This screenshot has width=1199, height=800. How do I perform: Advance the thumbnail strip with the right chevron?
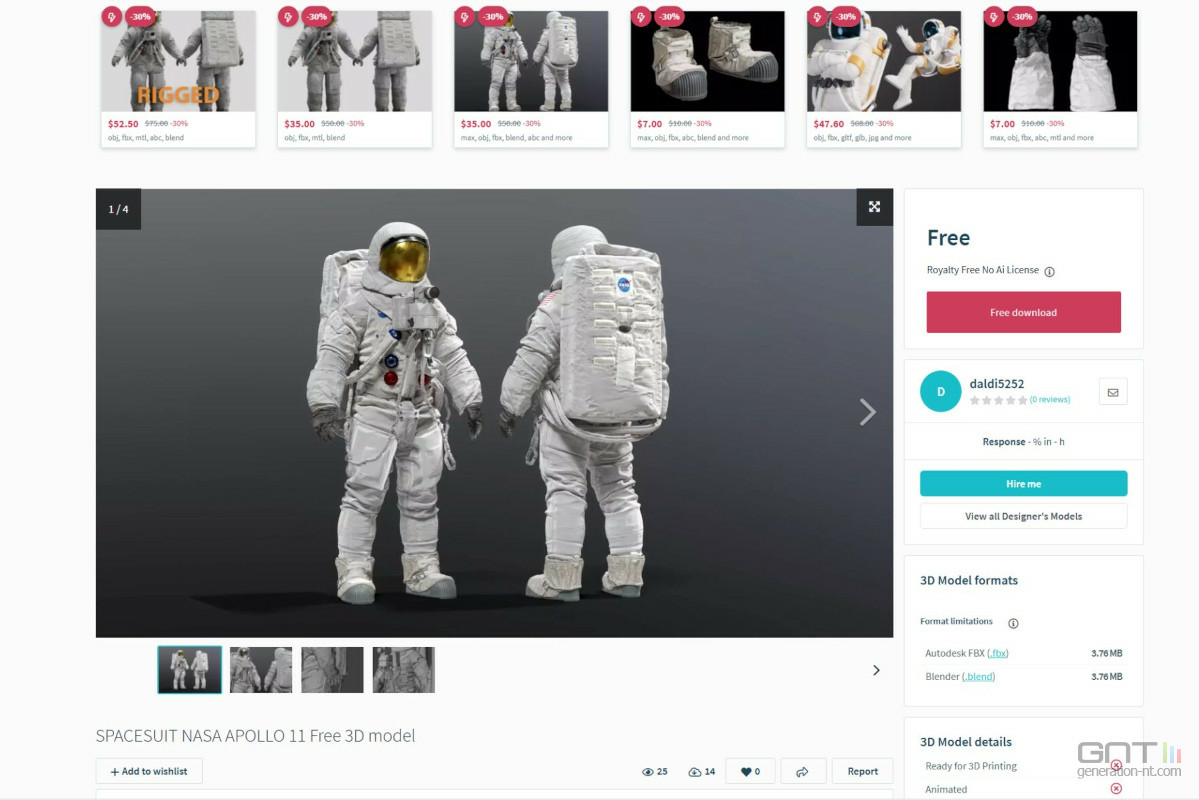tap(876, 670)
